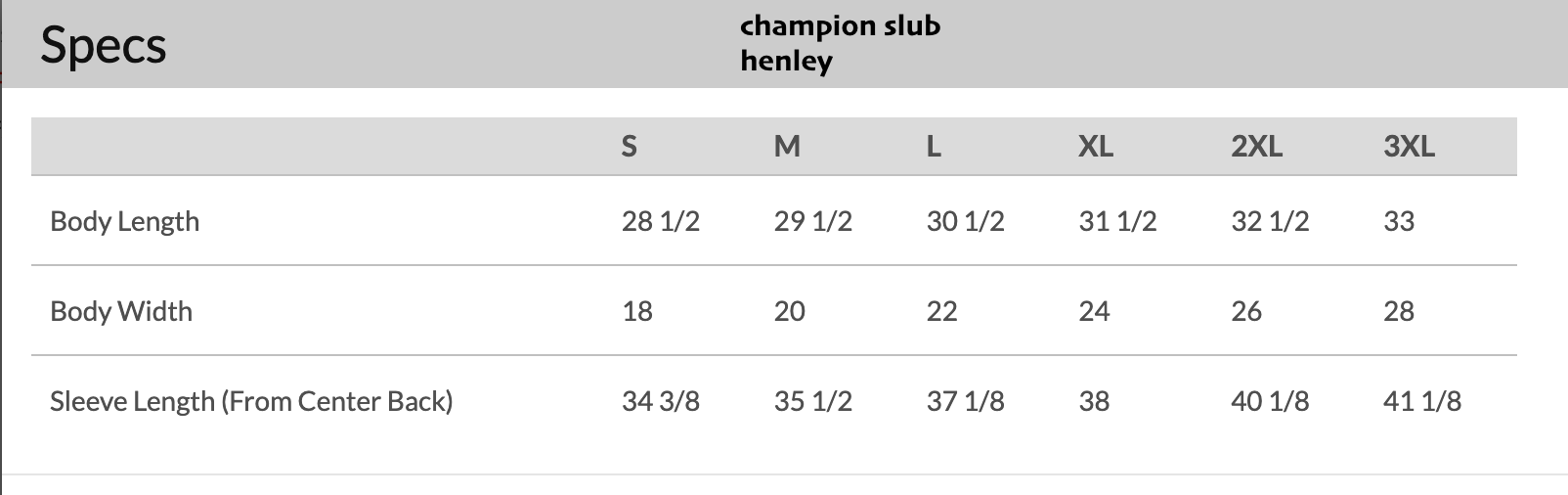Viewport: 1568px width, 495px height.
Task: Click the 28 1/2 body length value
Action: [661, 221]
